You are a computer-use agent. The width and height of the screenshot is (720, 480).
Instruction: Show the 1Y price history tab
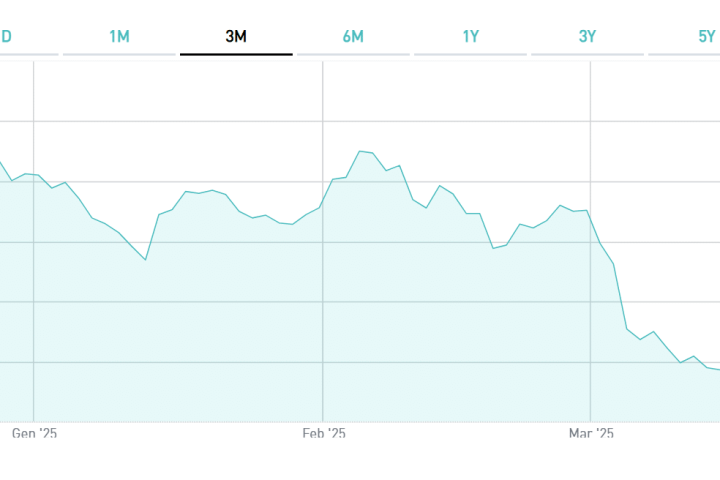pos(470,37)
